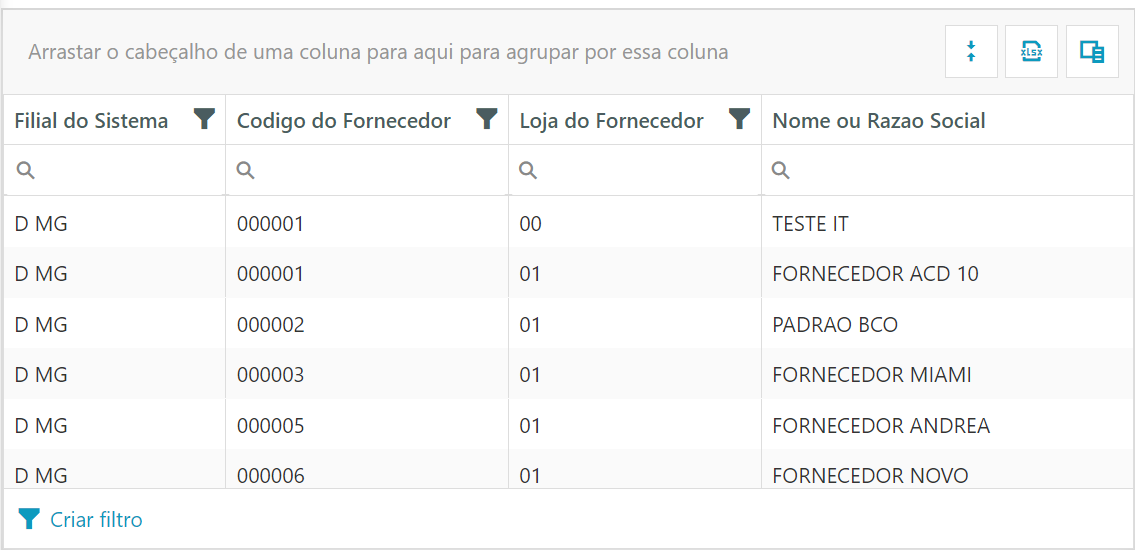This screenshot has width=1140, height=550.
Task: Open the column chooser icon
Action: click(x=1092, y=52)
